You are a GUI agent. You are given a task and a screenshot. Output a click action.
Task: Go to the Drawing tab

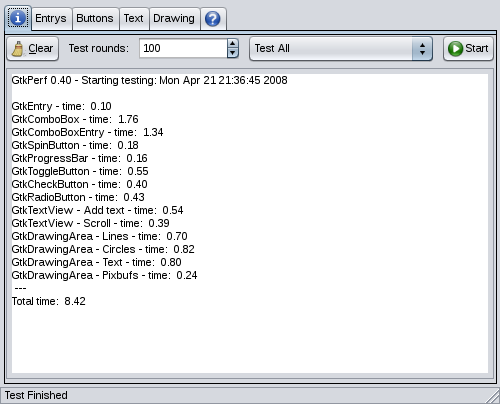click(174, 19)
